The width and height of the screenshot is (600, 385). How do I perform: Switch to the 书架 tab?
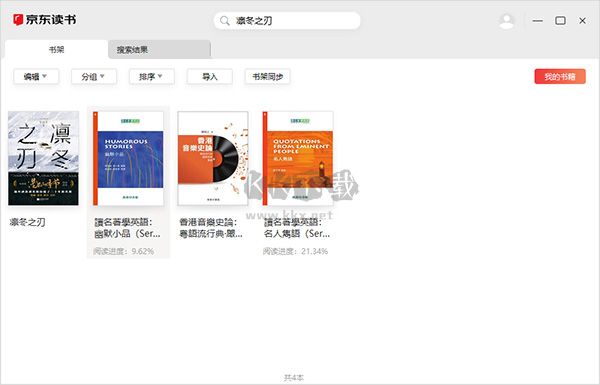[56, 49]
